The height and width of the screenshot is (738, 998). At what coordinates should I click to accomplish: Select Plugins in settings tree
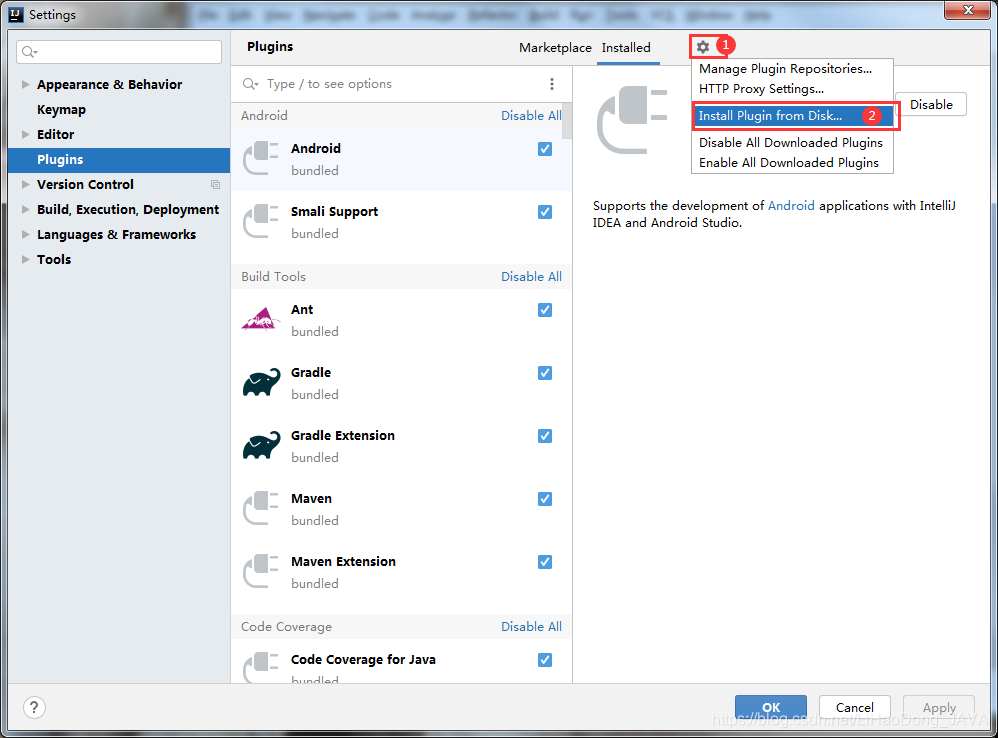click(119, 160)
